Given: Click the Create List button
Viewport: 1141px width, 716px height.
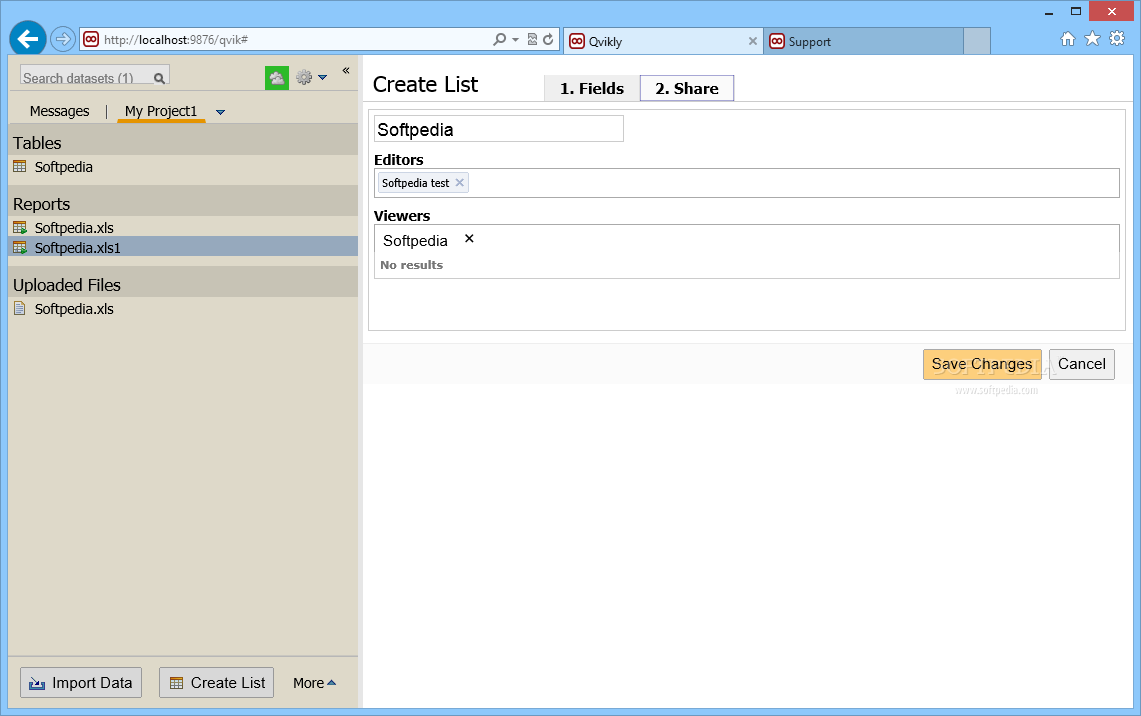Looking at the screenshot, I should tap(217, 683).
